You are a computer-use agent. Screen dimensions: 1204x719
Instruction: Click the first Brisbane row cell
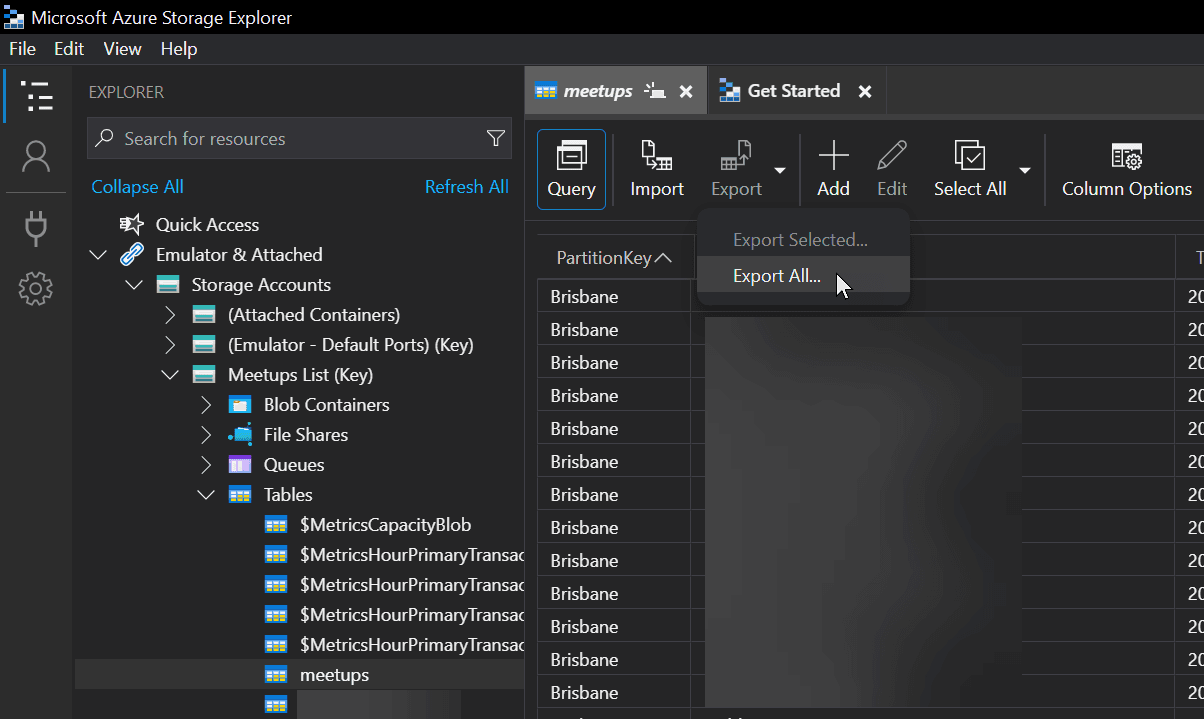click(x=614, y=297)
